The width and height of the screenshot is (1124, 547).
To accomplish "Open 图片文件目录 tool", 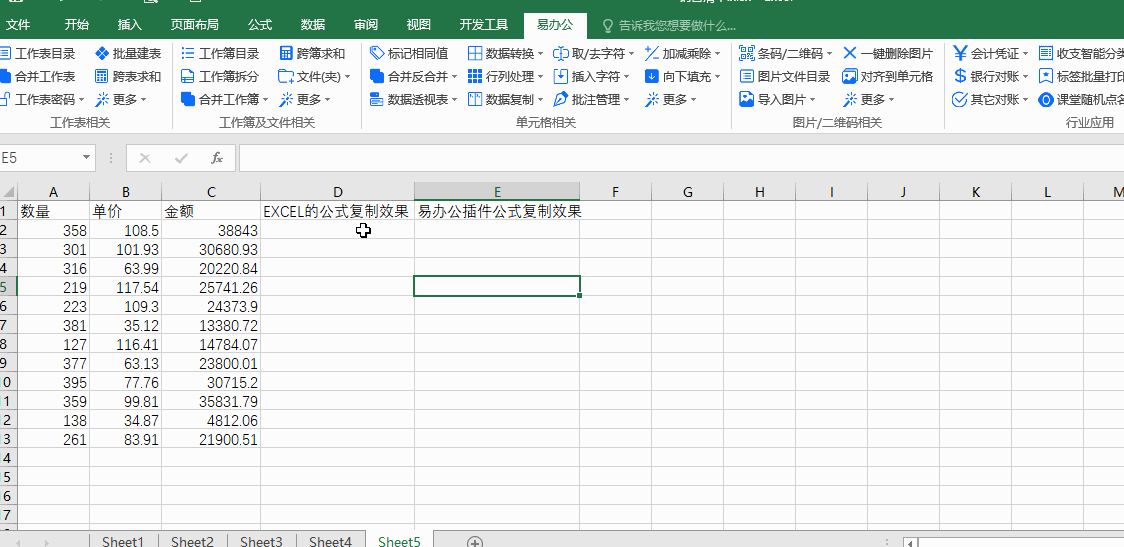I will 784,76.
